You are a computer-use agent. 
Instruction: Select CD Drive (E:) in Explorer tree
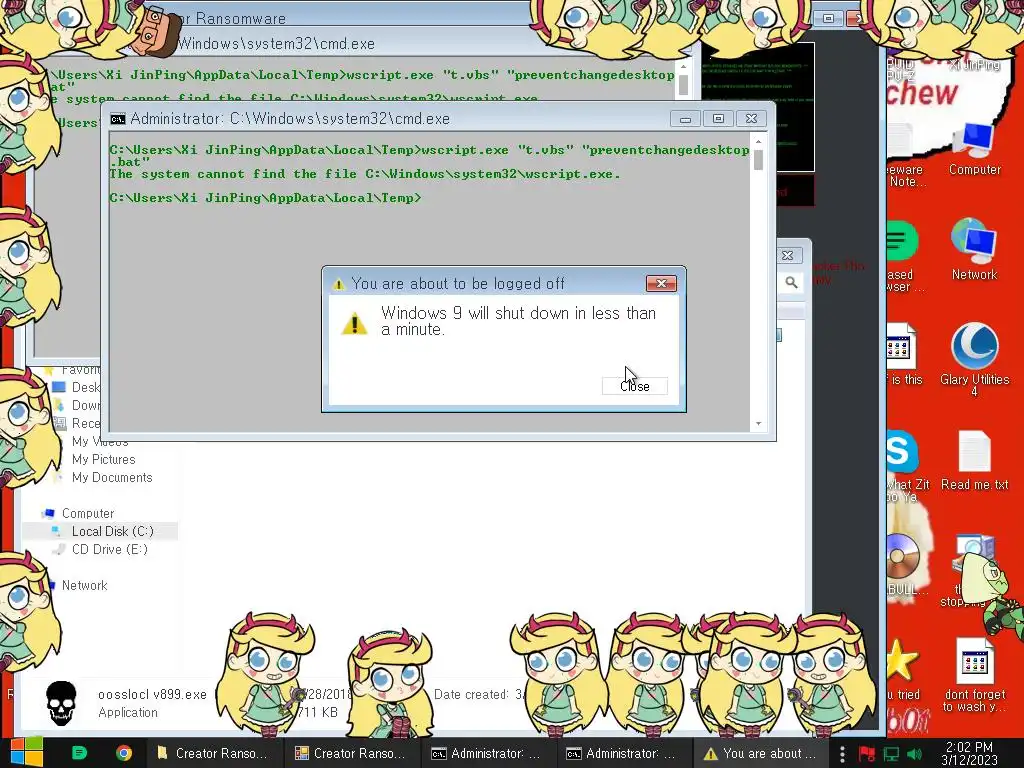[109, 549]
